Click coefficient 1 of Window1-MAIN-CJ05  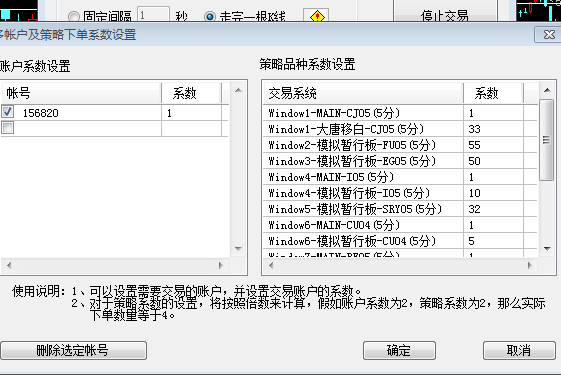coord(493,113)
